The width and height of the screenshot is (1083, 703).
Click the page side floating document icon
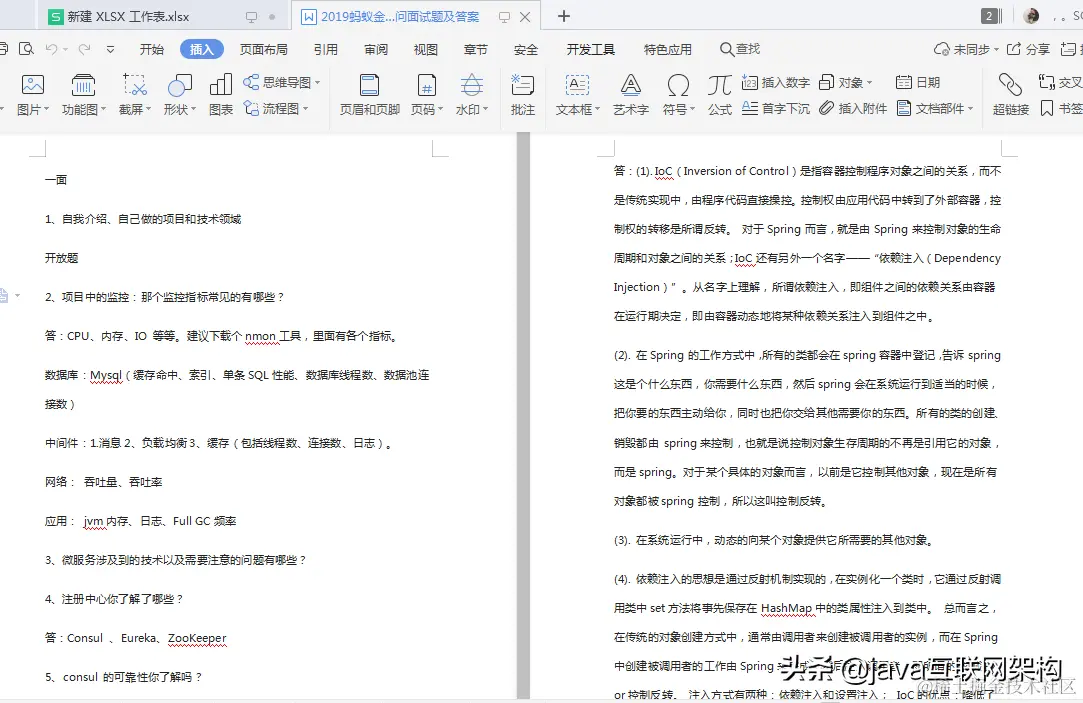4,296
